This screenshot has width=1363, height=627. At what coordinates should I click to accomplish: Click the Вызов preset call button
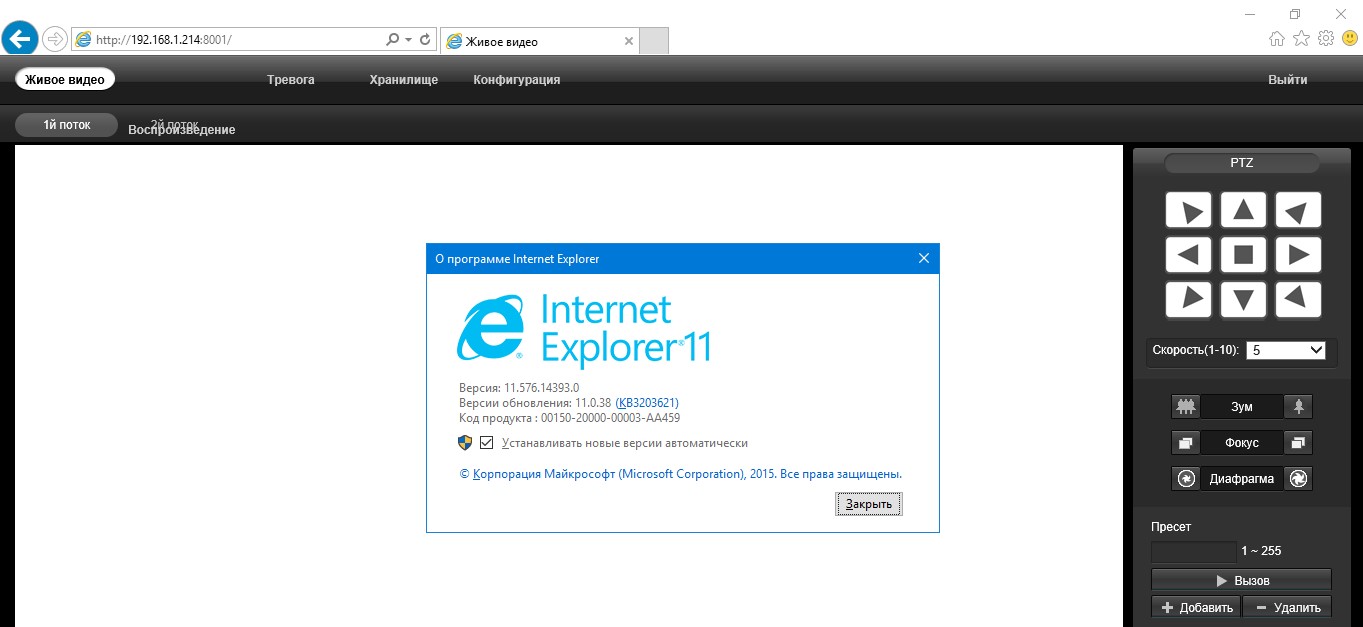tap(1241, 580)
